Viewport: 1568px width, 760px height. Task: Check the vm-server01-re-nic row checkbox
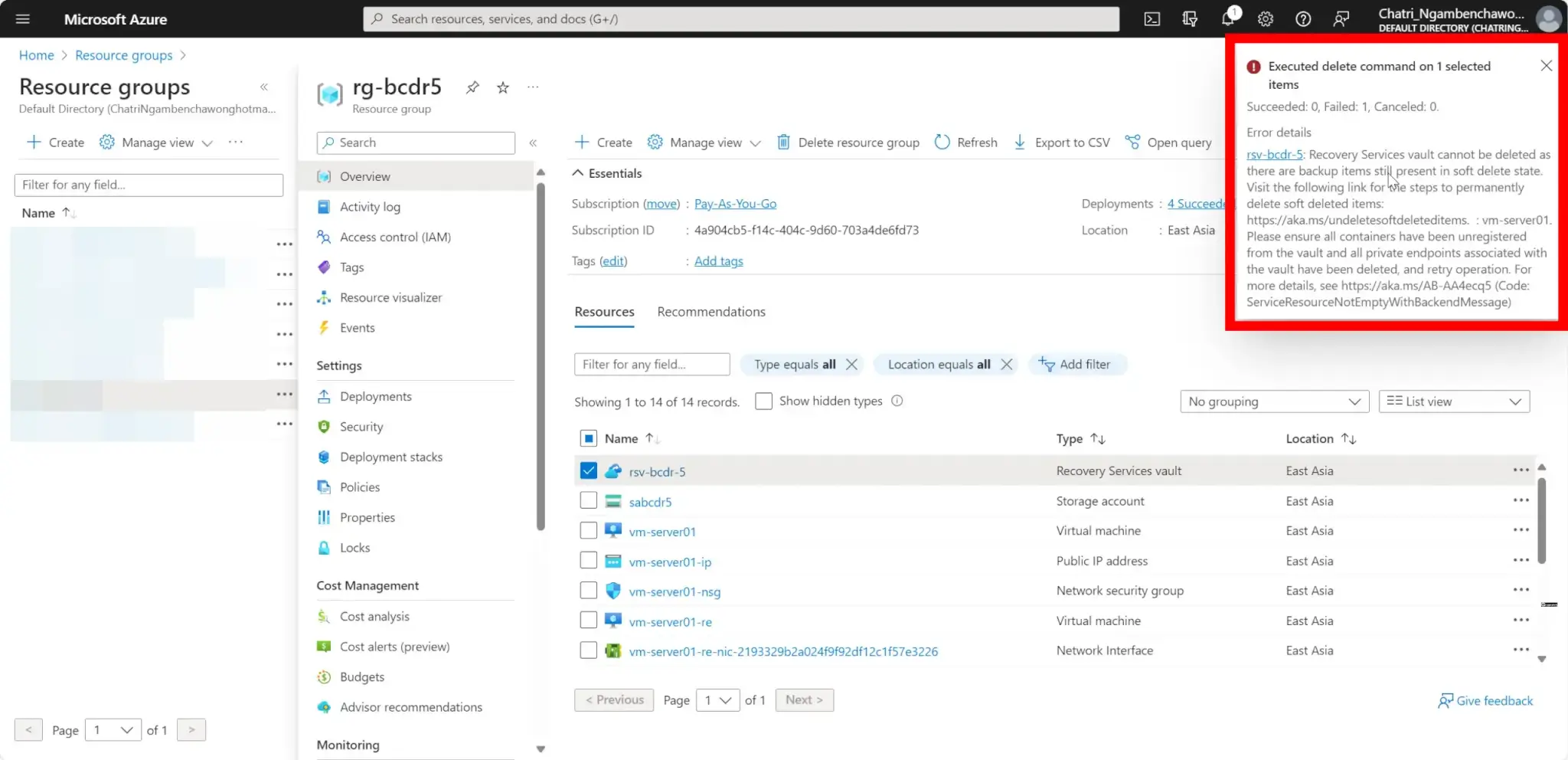pos(588,650)
